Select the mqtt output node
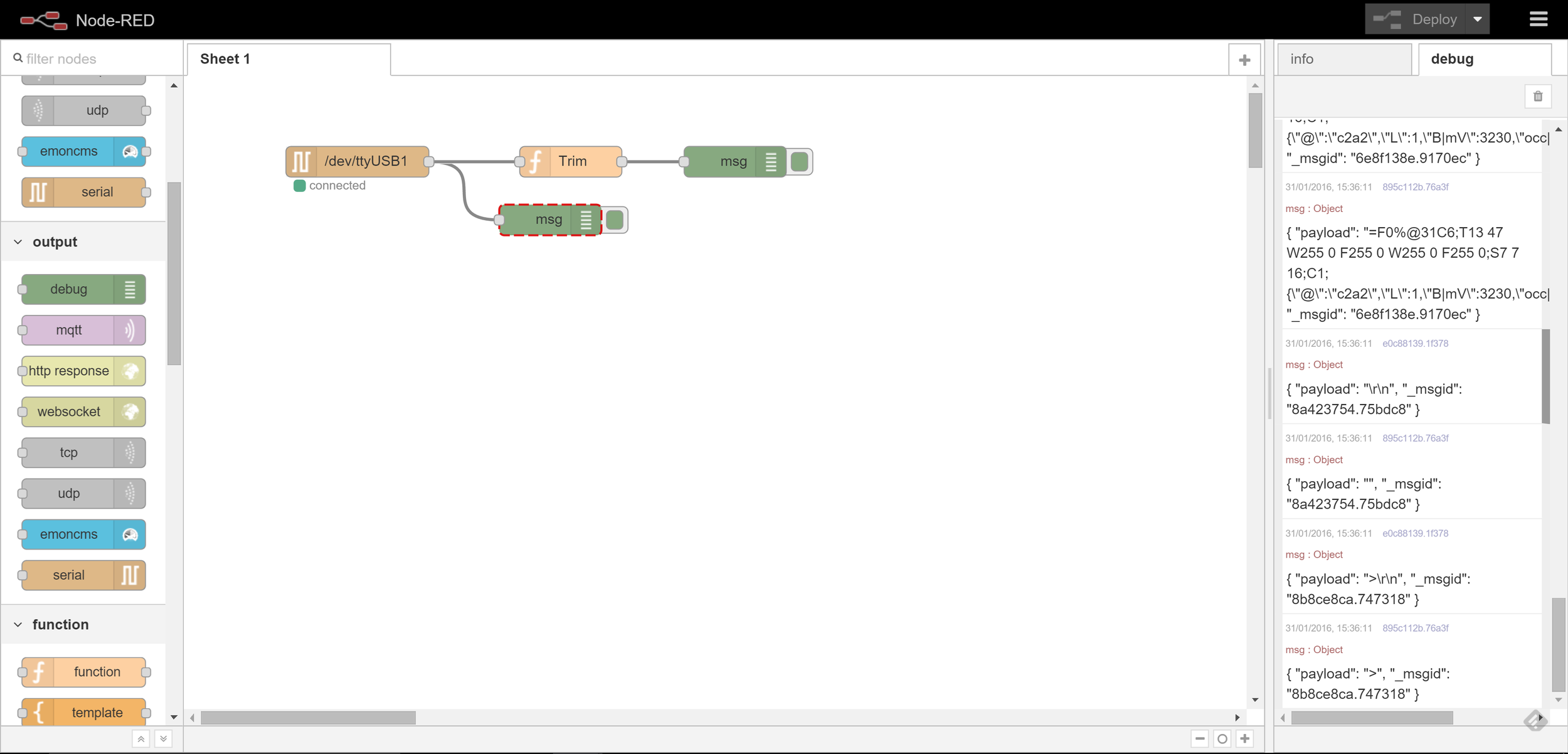 pyautogui.click(x=82, y=330)
